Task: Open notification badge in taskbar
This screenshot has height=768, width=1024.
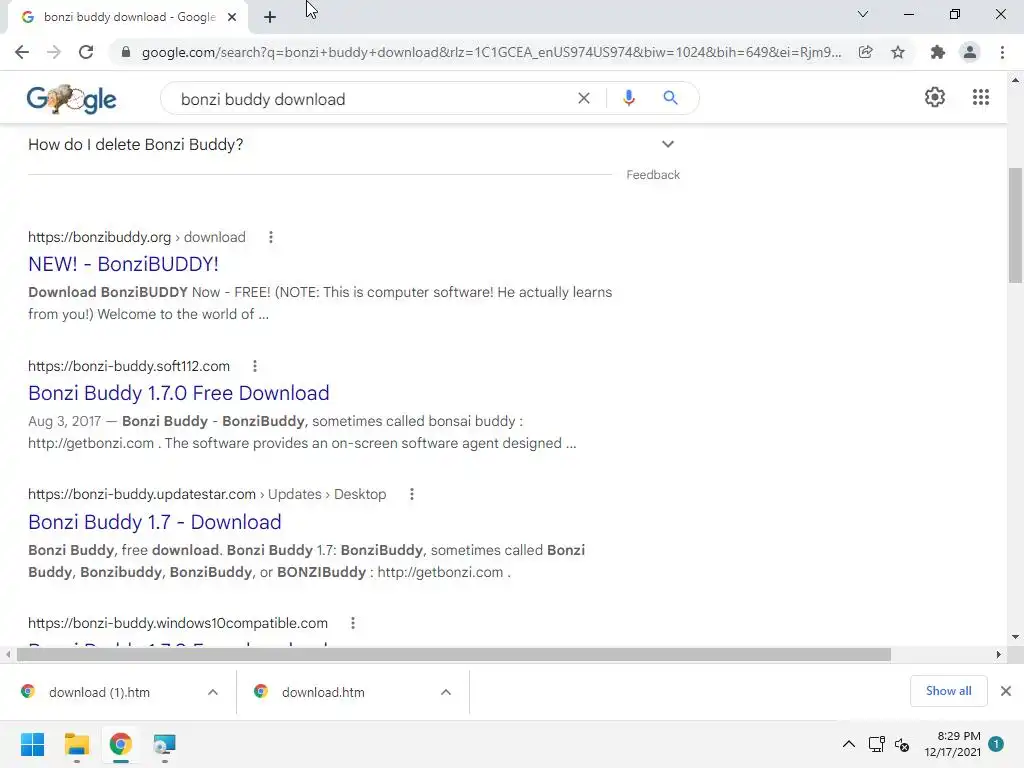Action: coord(996,744)
